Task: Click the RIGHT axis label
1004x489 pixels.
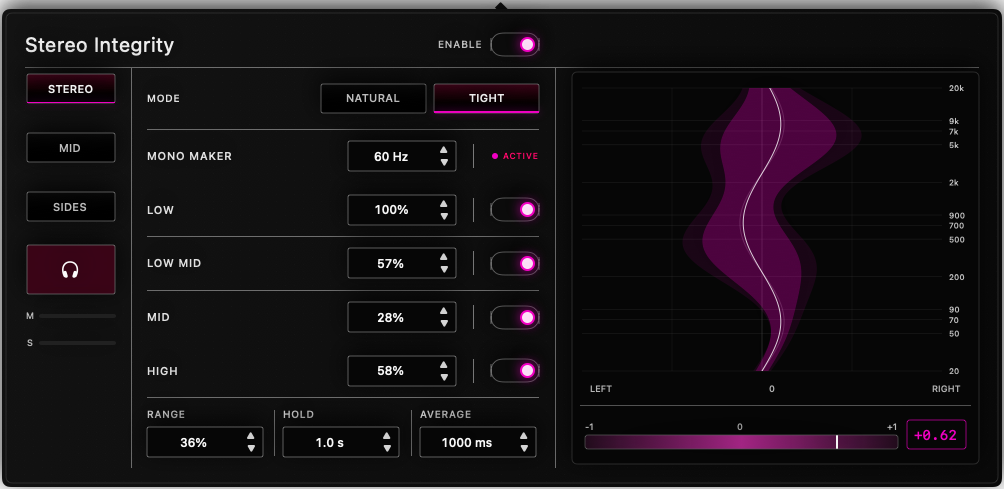Action: point(946,389)
